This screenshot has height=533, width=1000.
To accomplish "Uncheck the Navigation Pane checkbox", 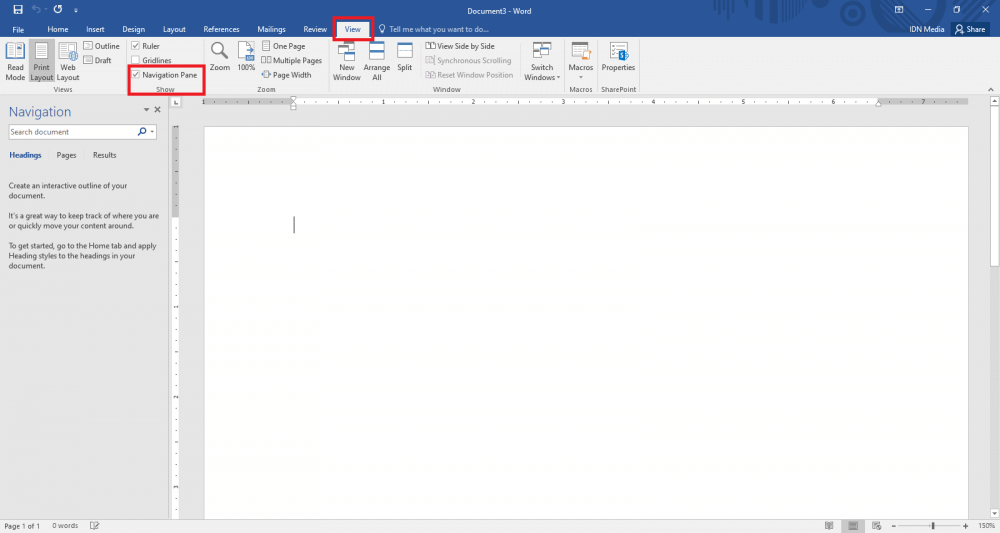I will tap(135, 75).
